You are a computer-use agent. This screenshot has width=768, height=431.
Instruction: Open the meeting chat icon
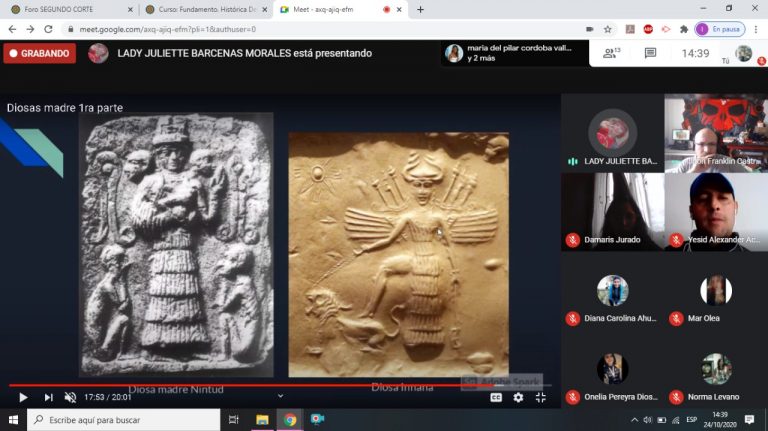(650, 53)
